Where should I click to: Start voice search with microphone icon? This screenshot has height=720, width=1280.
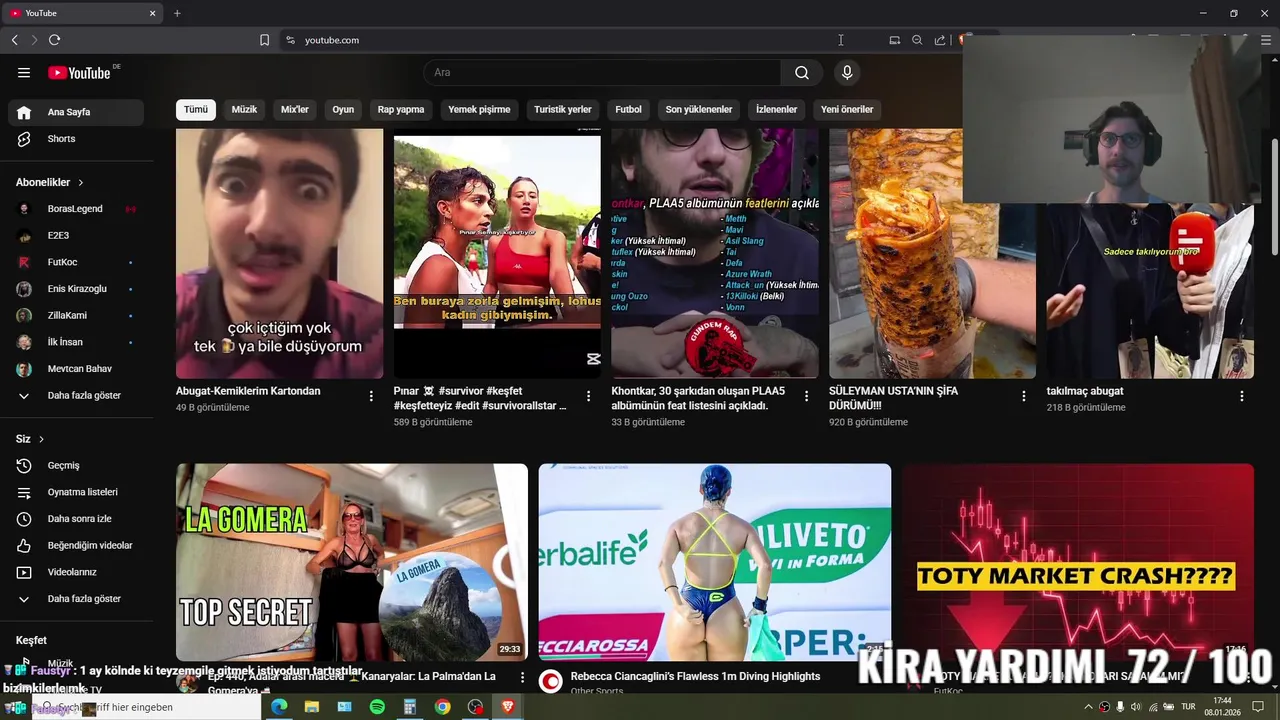[847, 72]
